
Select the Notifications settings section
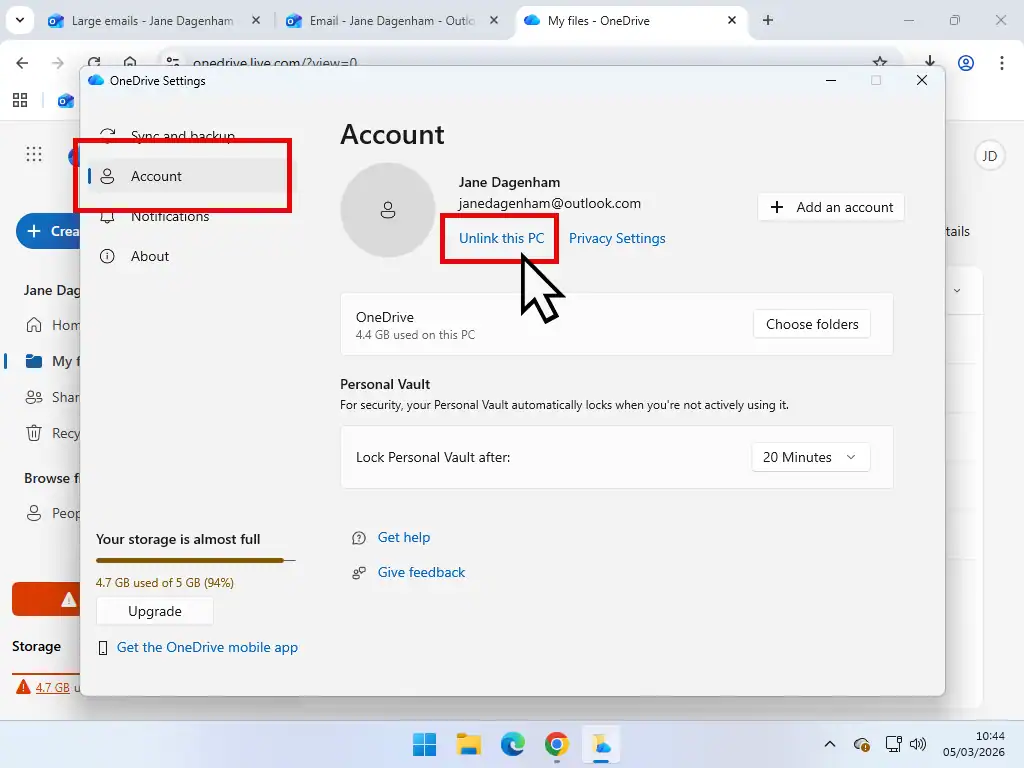tap(170, 216)
